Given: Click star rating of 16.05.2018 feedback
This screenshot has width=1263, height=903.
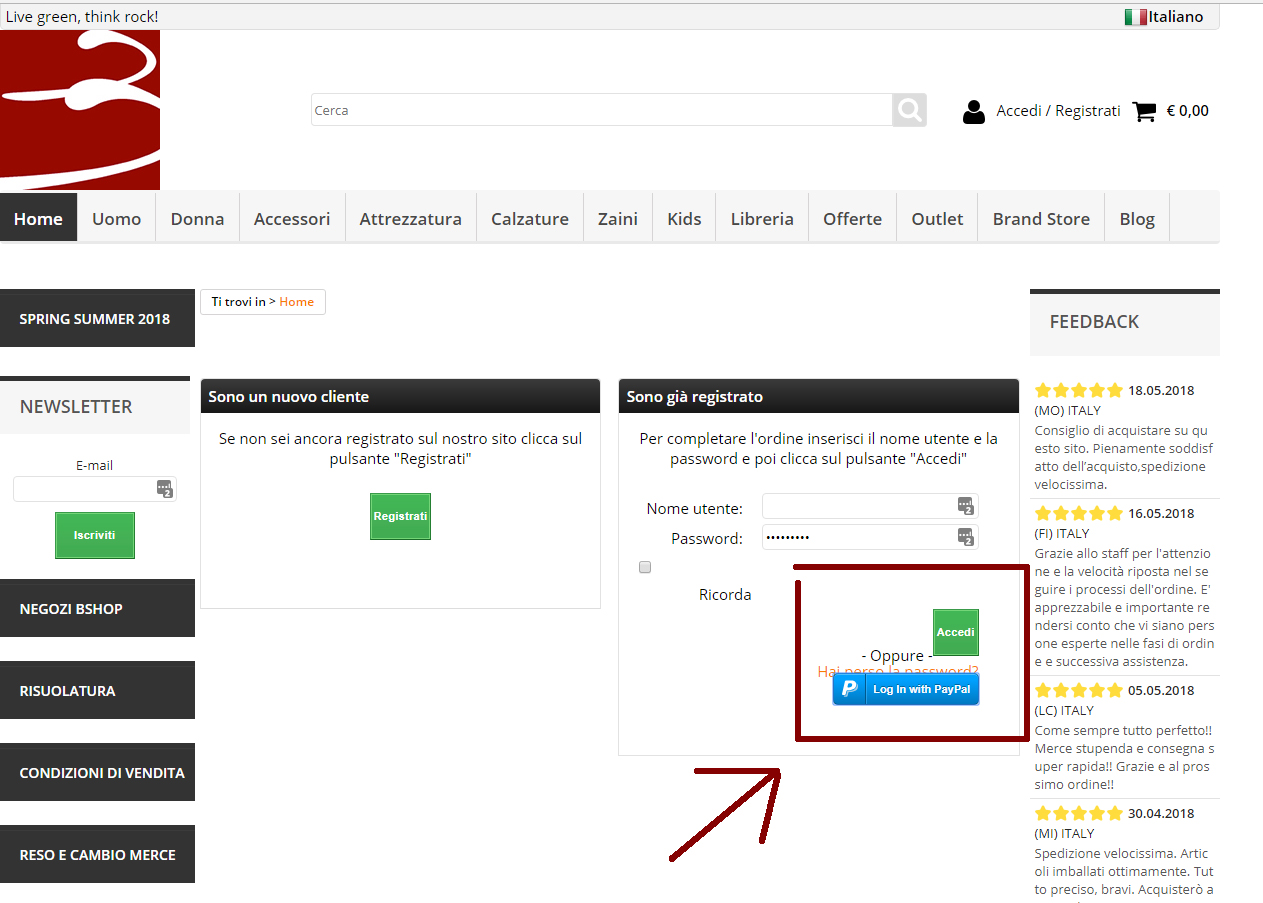Looking at the screenshot, I should pos(1079,513).
